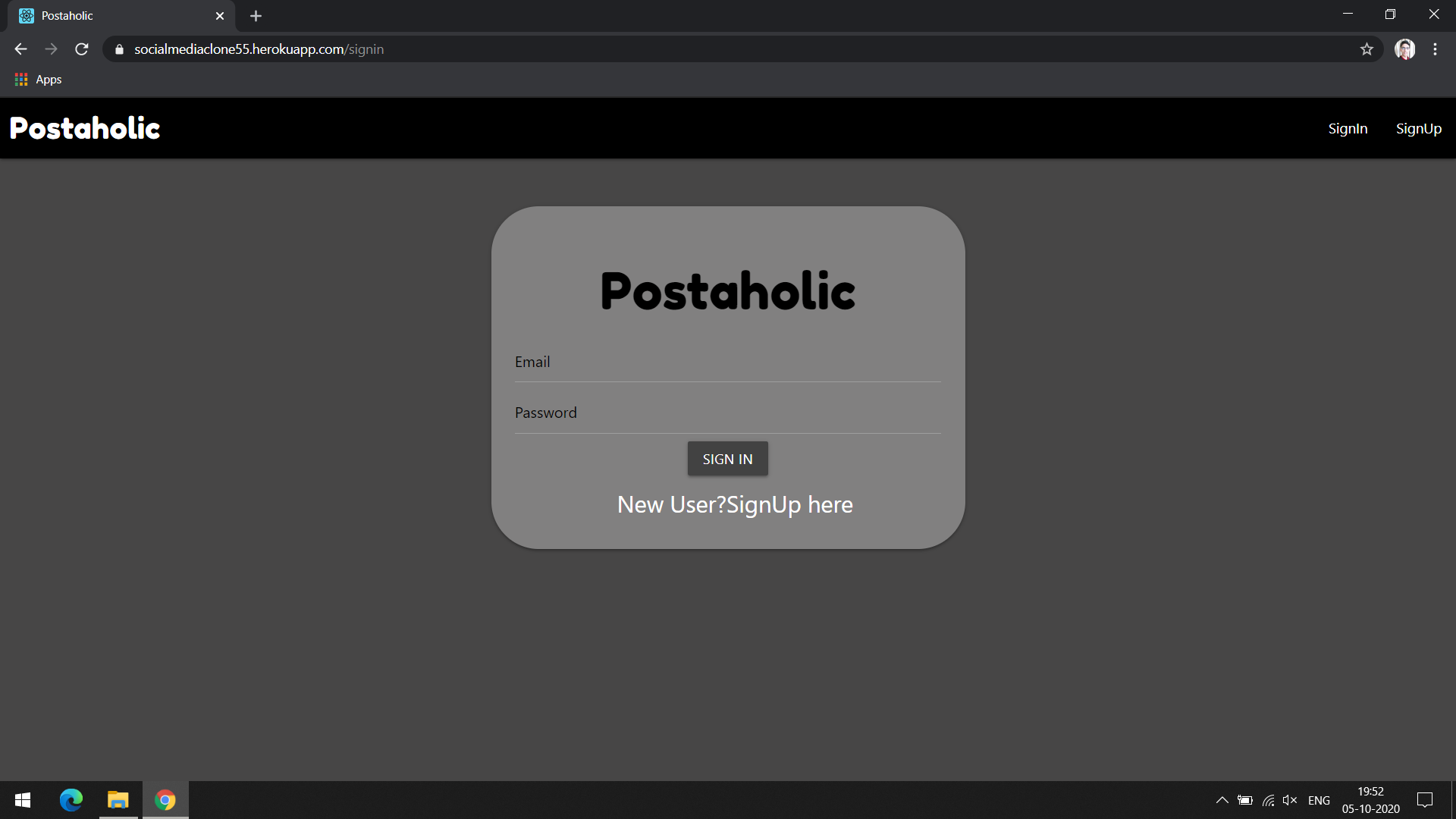Open Chrome three-dot menu

pos(1435,49)
